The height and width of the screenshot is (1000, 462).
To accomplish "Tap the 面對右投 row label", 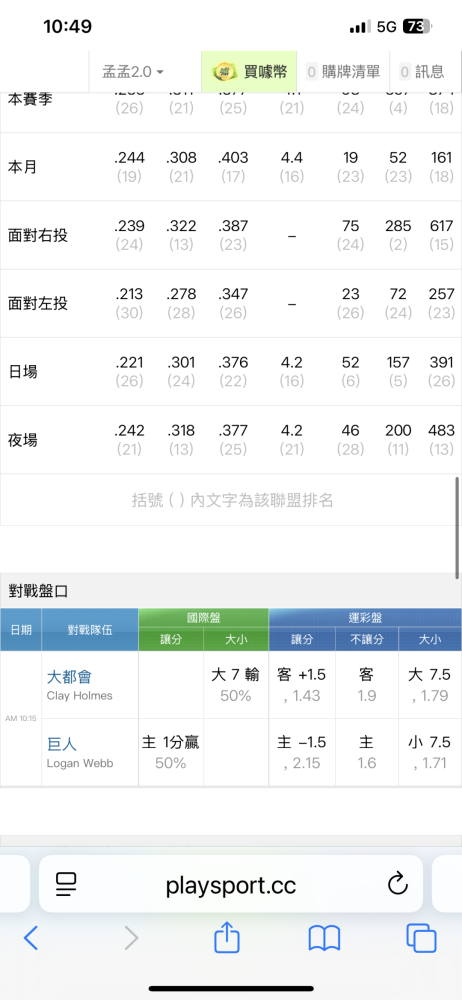I will (38, 235).
